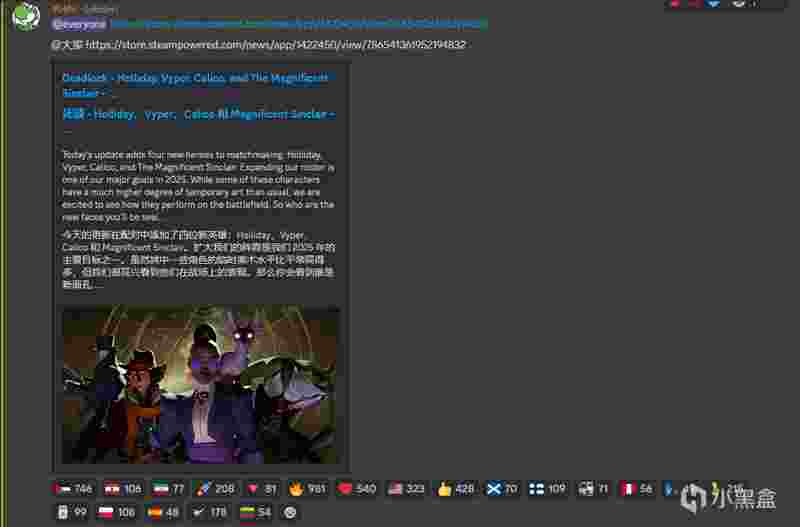The height and width of the screenshot is (527, 800).
Task: Click the reaction showing count 178
Action: pyautogui.click(x=209, y=512)
